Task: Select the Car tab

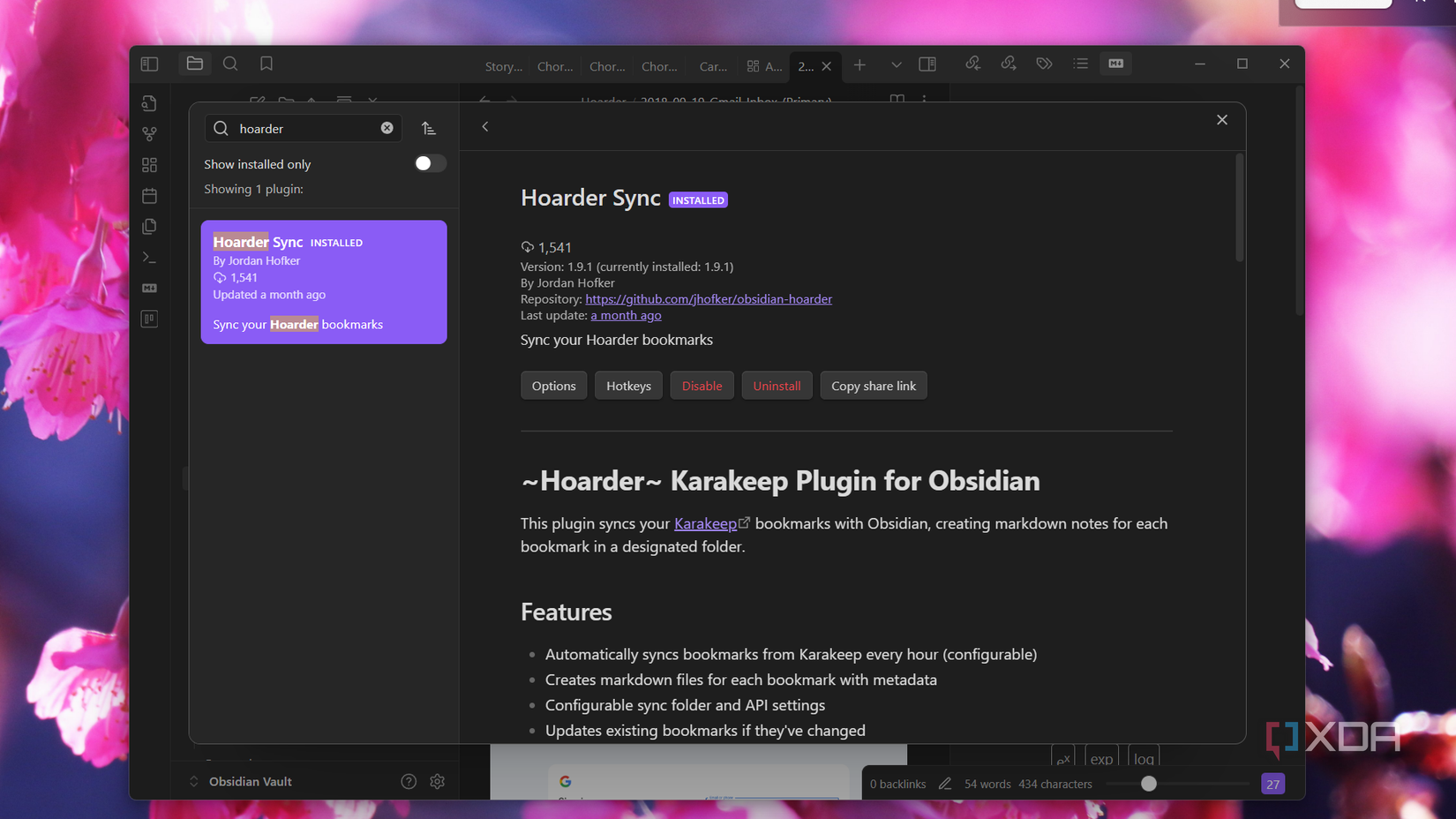Action: [711, 66]
